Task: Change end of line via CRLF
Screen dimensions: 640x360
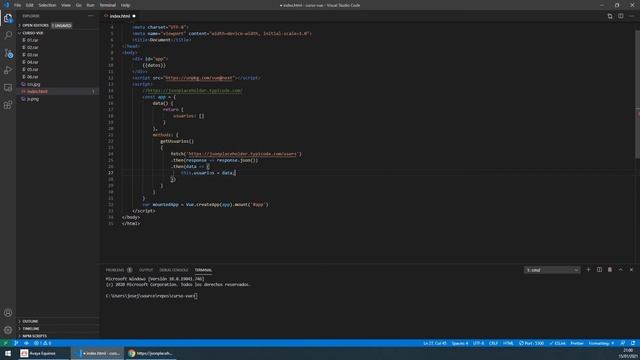Action: [x=493, y=343]
